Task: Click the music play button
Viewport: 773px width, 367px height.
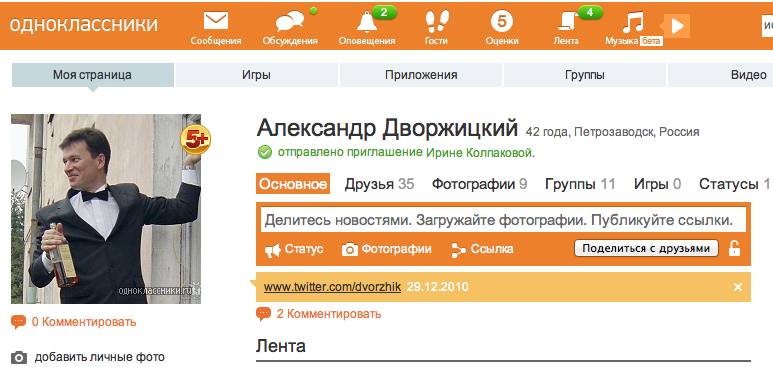Action: [677, 26]
